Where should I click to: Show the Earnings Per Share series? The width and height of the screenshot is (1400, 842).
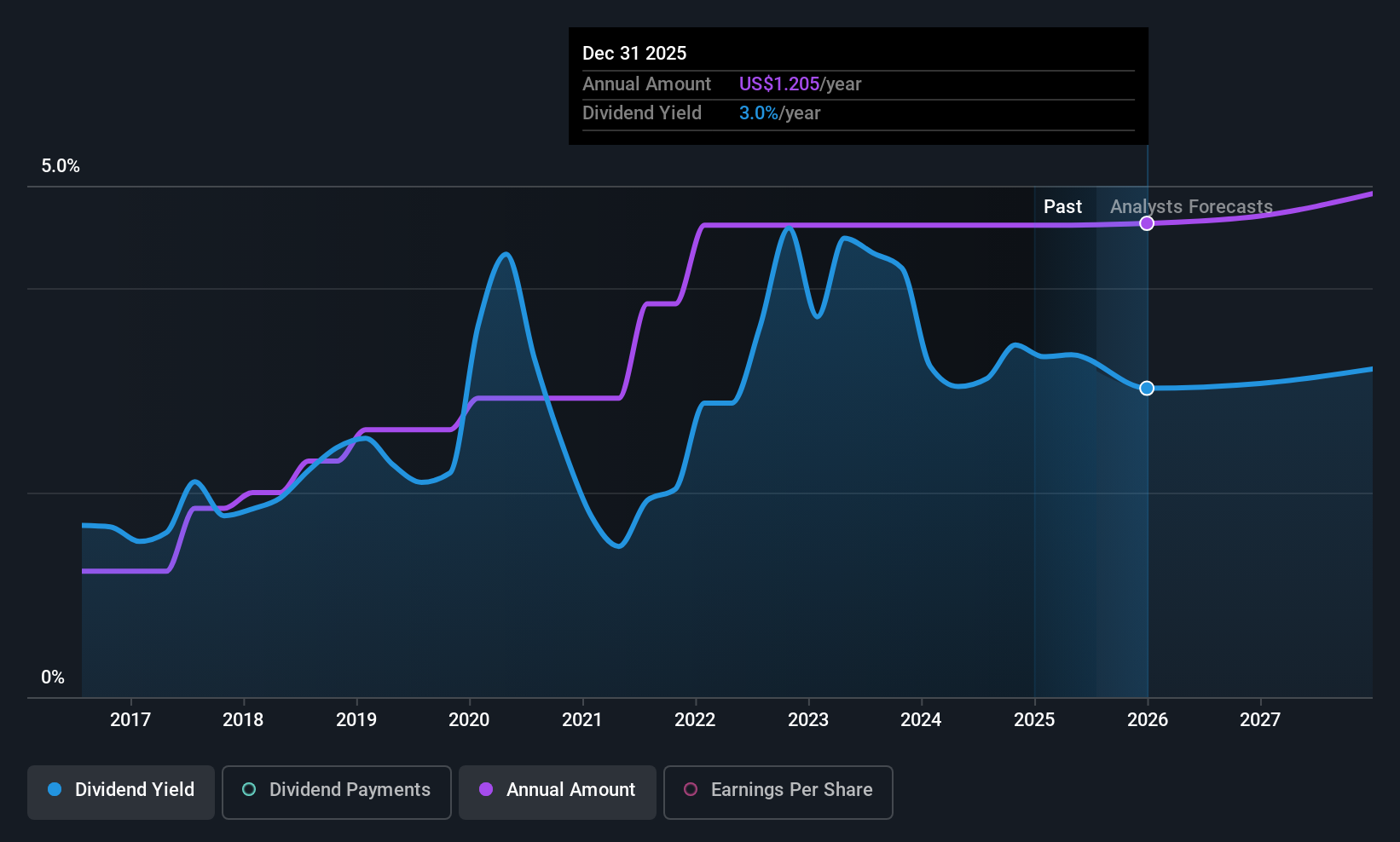point(778,792)
